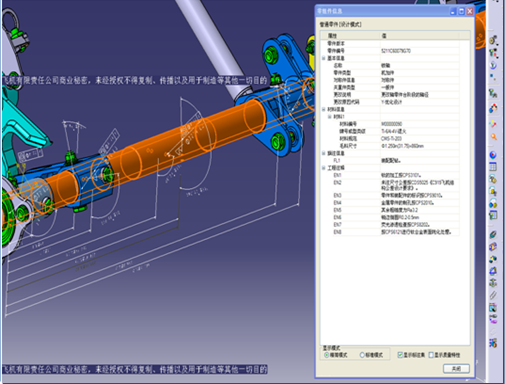Select the EN6 row
Image resolution: width=505 pixels, height=384 pixels.
click(x=390, y=217)
